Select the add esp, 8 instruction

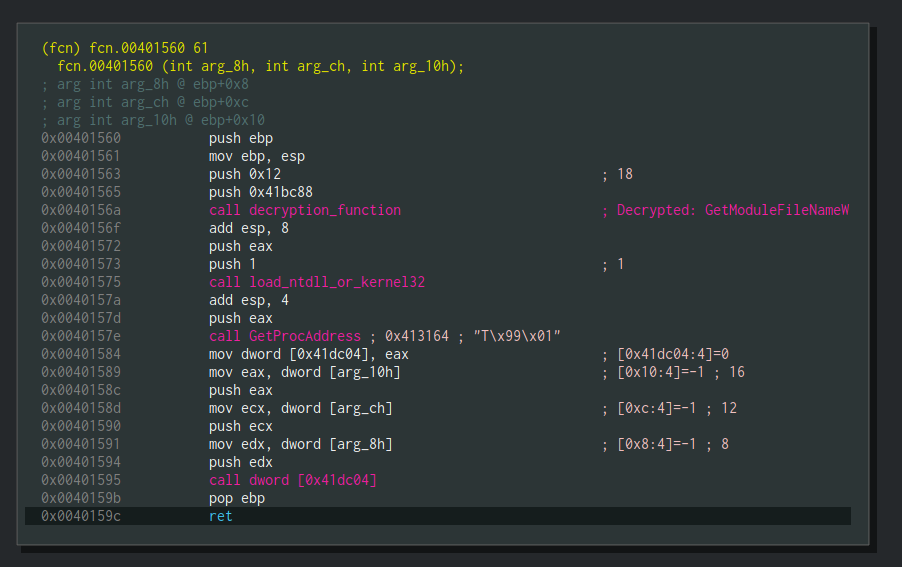pyautogui.click(x=244, y=228)
